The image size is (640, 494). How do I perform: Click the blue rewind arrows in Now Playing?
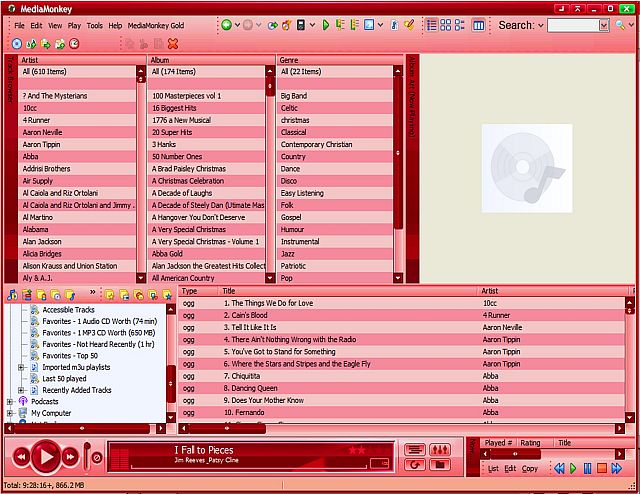point(559,468)
